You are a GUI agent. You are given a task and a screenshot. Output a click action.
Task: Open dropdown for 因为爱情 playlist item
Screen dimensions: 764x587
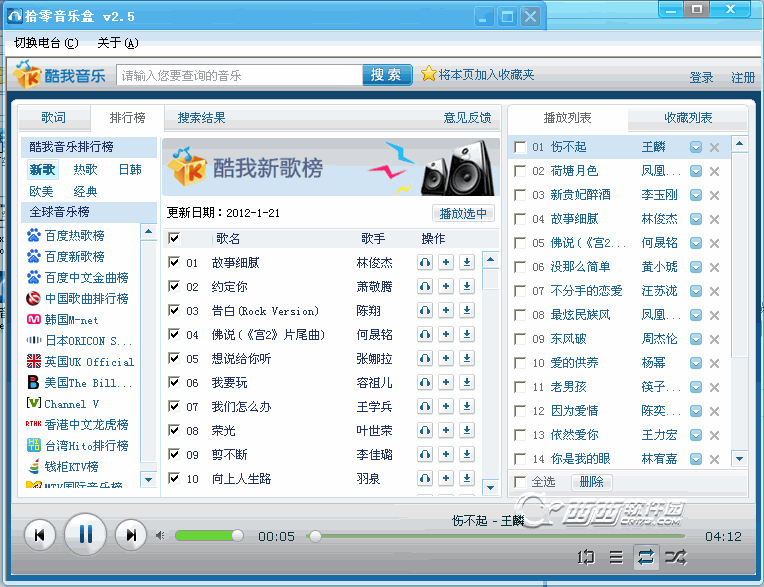pyautogui.click(x=696, y=411)
